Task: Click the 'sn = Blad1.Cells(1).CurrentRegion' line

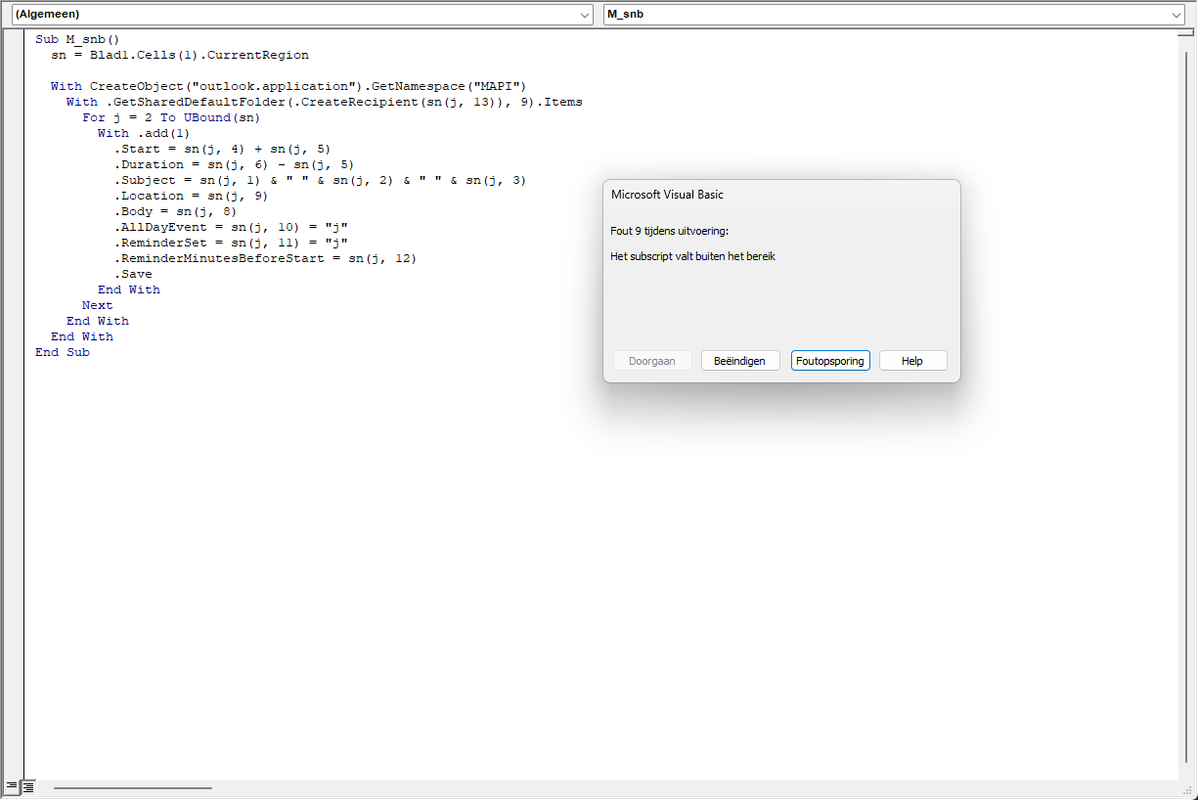Action: pyautogui.click(x=180, y=55)
